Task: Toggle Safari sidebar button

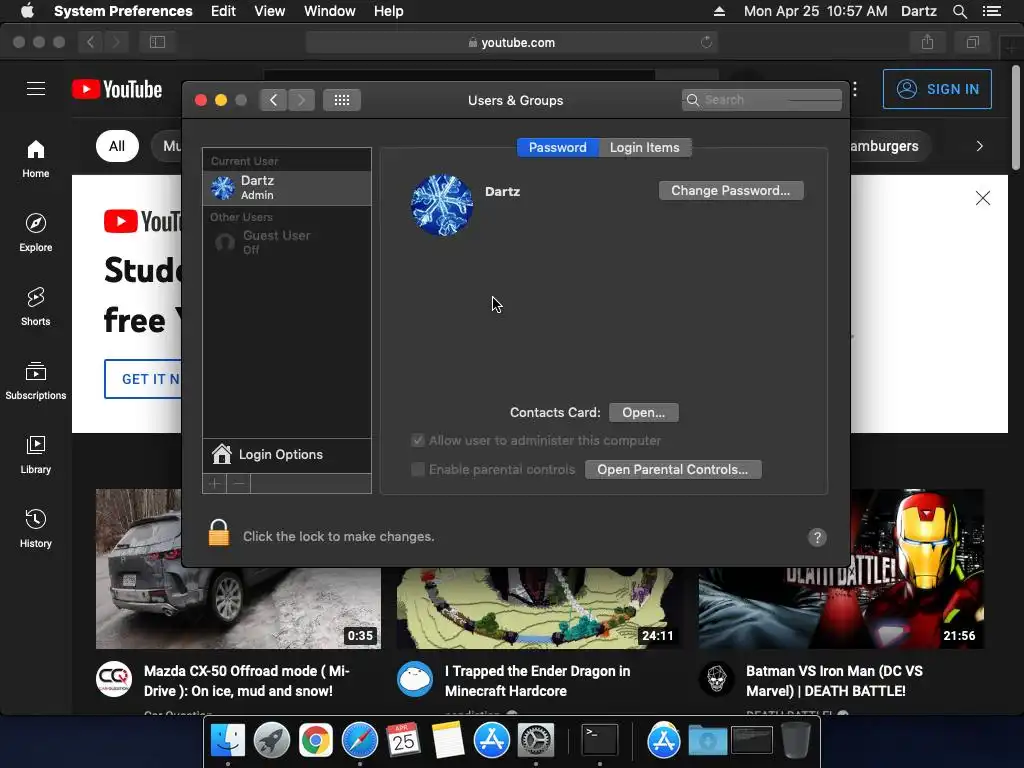Action: point(157,42)
